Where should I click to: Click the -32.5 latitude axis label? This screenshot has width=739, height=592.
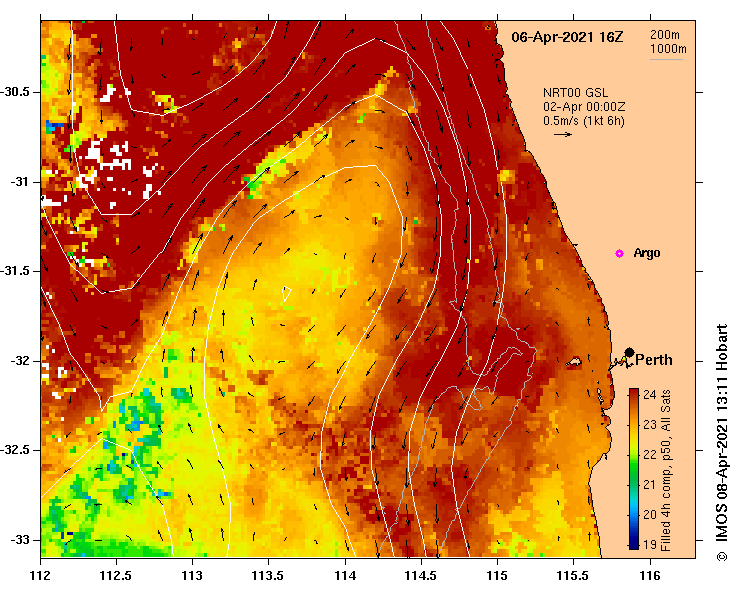pos(15,450)
